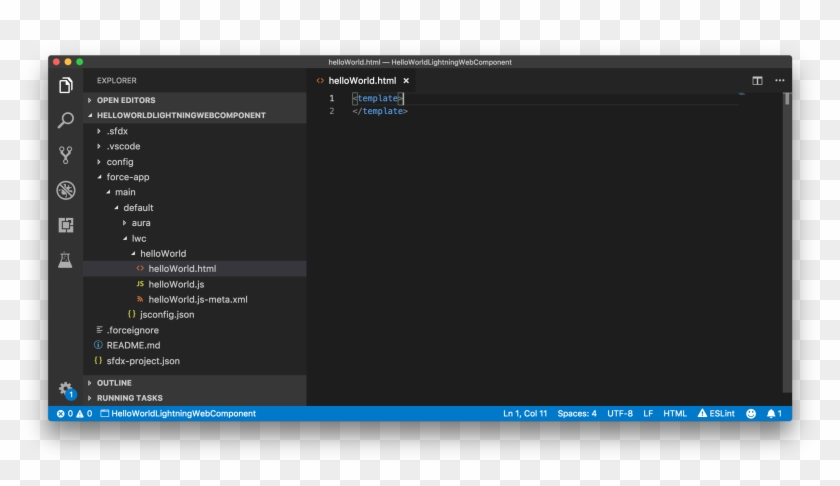The height and width of the screenshot is (486, 840).
Task: Open sfdx-project.json file
Action: [x=194, y=361]
